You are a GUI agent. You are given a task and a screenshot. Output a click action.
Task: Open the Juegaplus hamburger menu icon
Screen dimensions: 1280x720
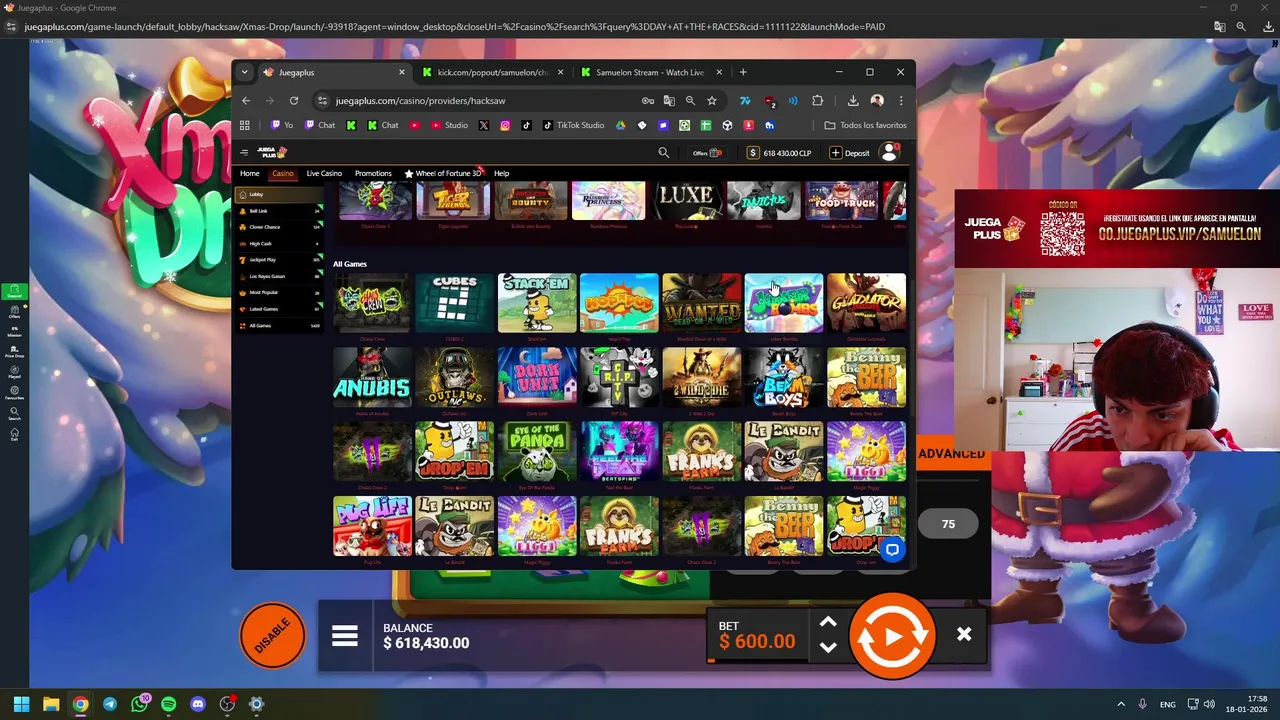(x=244, y=152)
